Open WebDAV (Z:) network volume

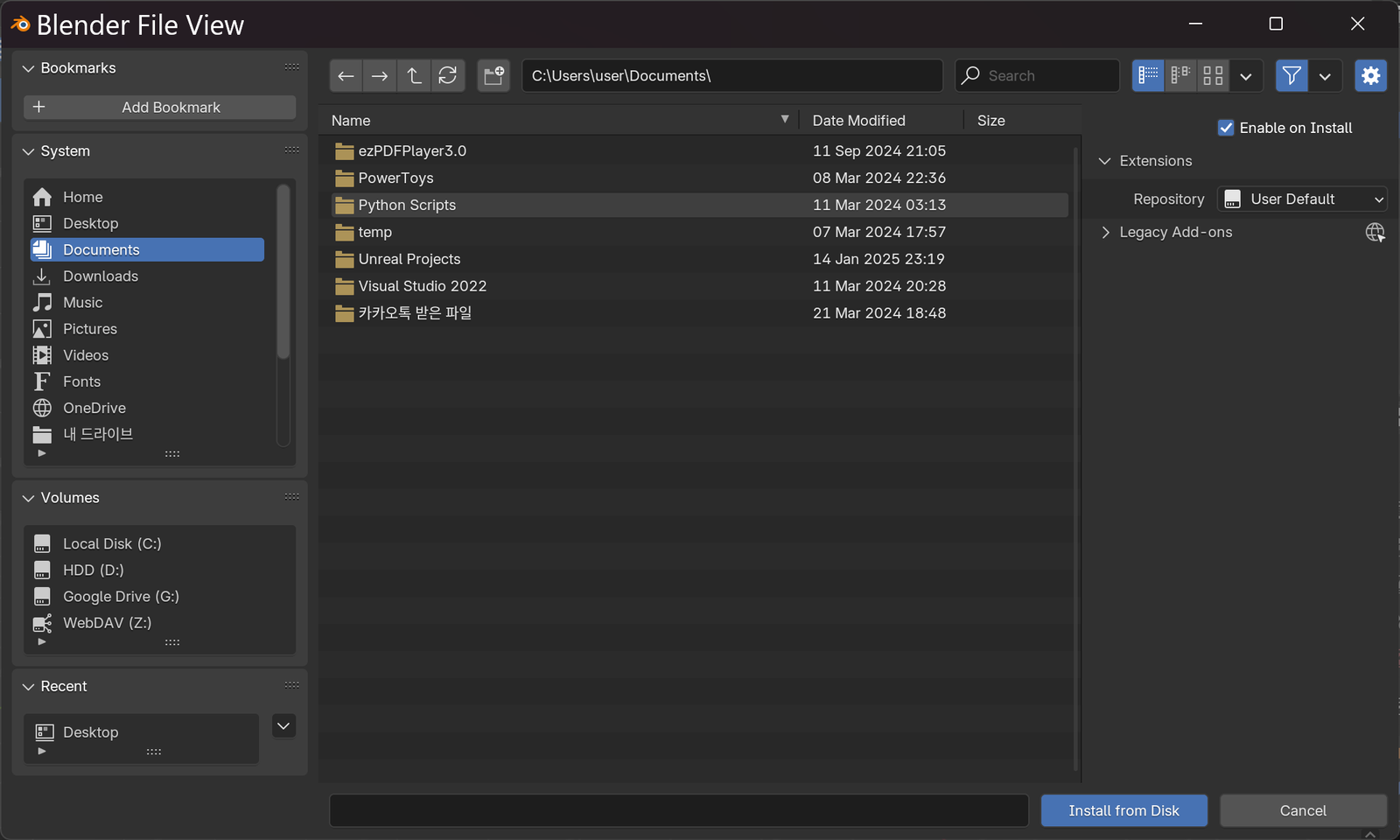pos(159,622)
